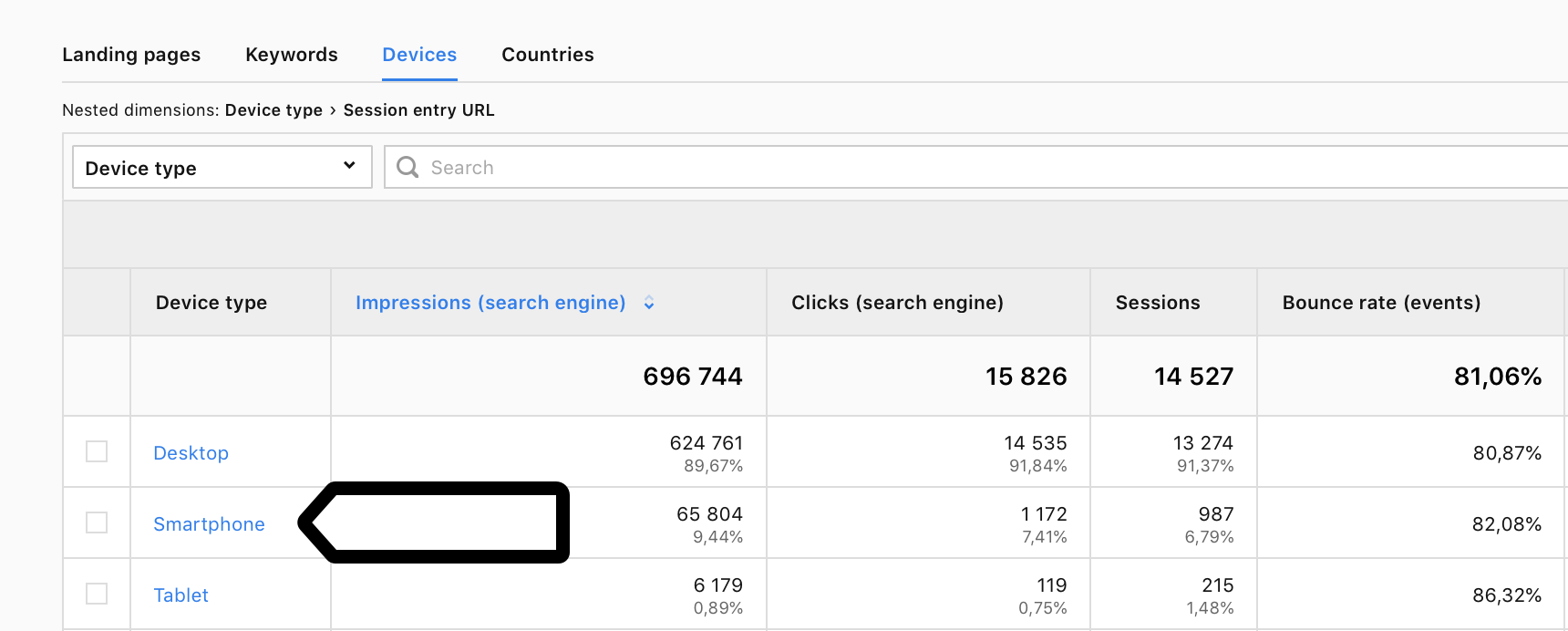Tick the Tablet row checkbox
1568x631 pixels.
[x=97, y=594]
